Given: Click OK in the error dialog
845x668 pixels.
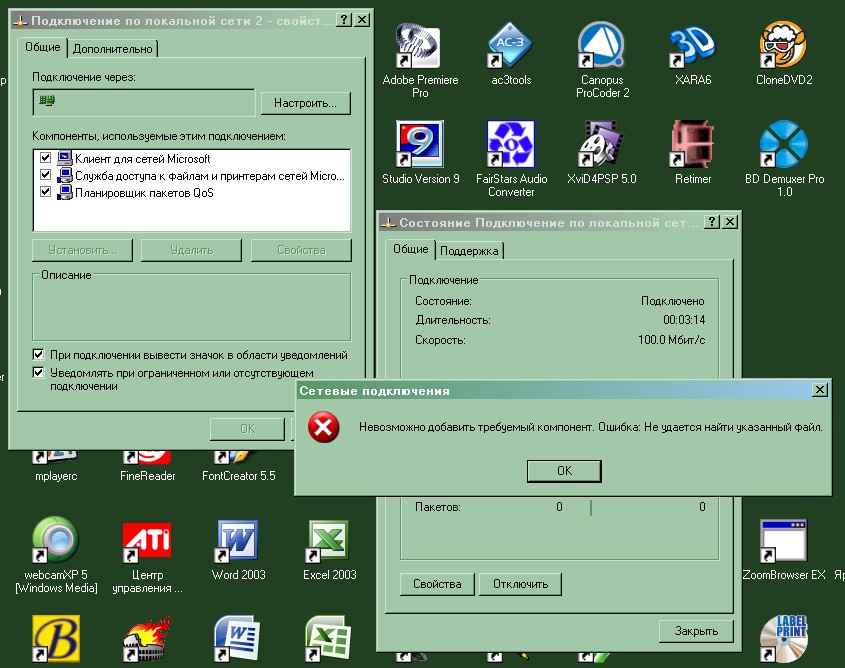Looking at the screenshot, I should (x=564, y=471).
